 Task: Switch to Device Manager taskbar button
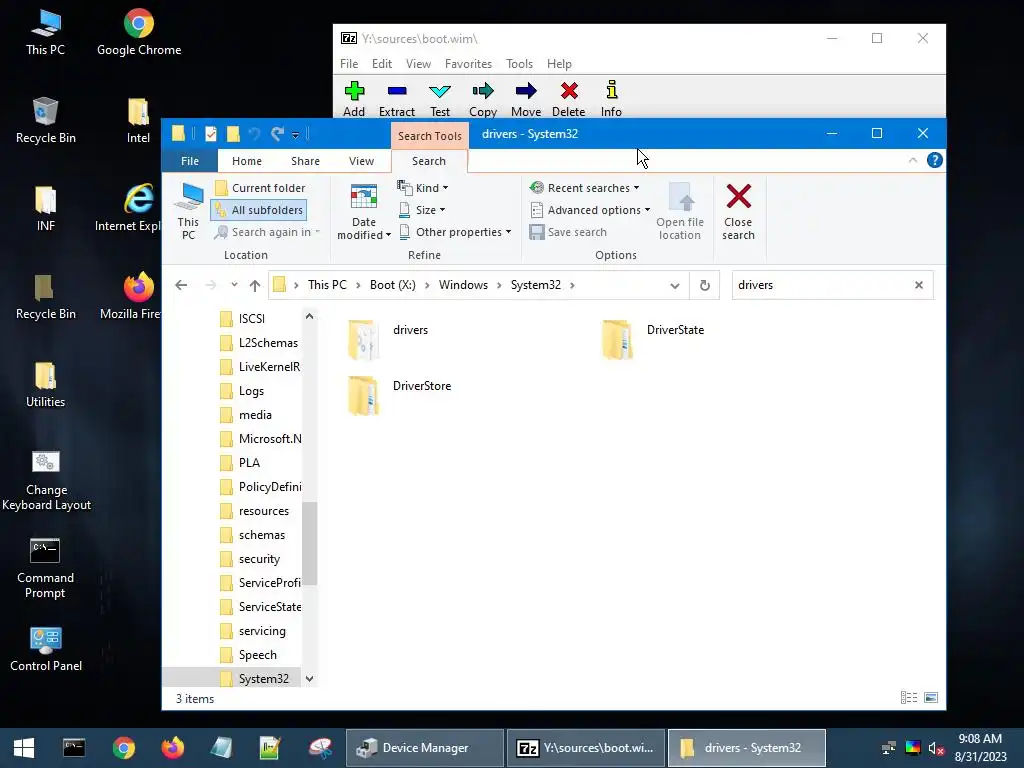(x=425, y=748)
